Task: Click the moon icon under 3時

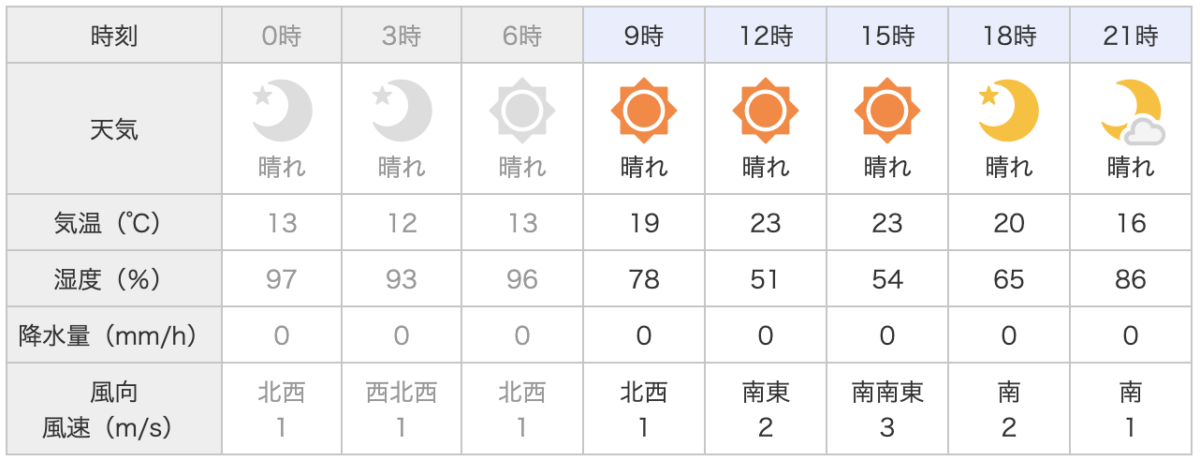Action: (402, 110)
